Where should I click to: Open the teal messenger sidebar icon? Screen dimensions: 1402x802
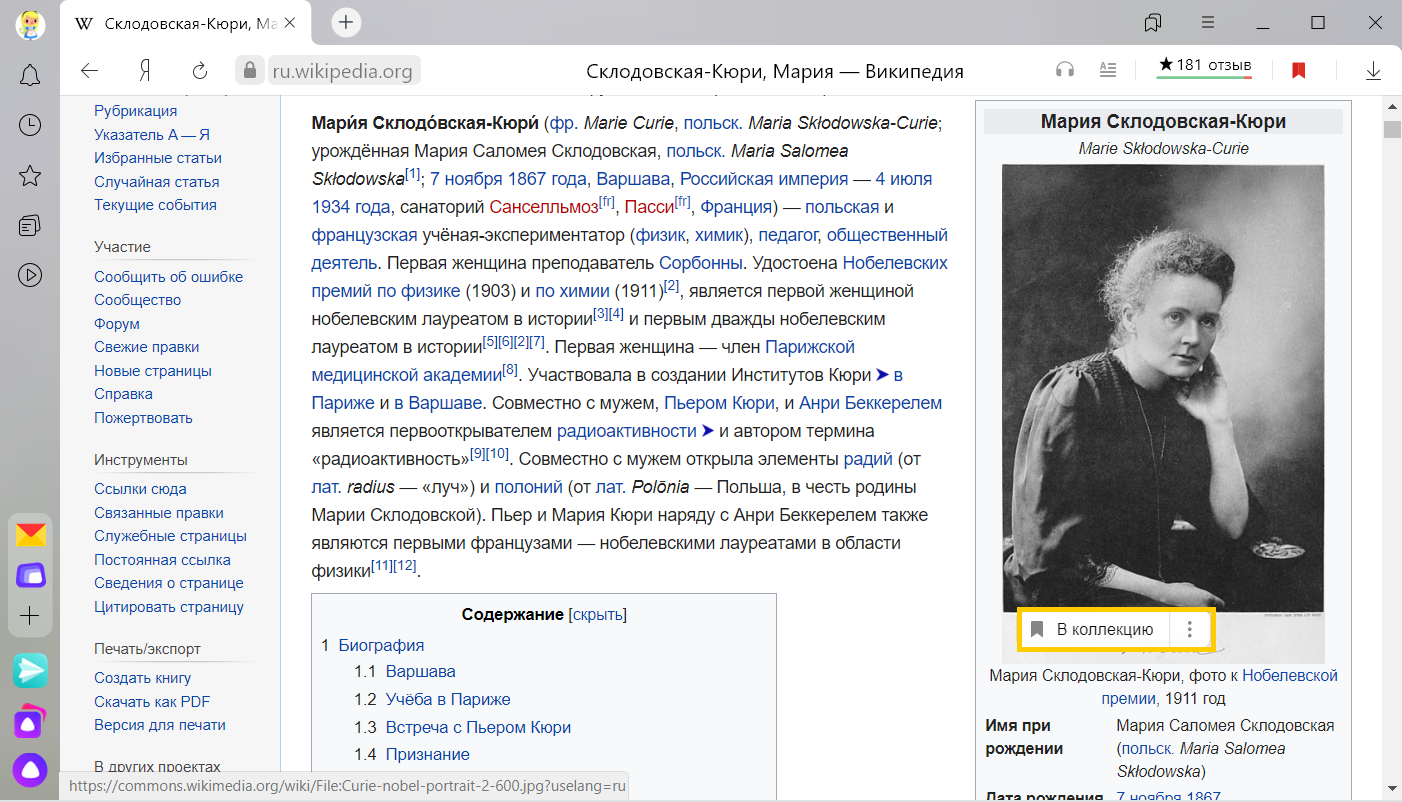(30, 671)
